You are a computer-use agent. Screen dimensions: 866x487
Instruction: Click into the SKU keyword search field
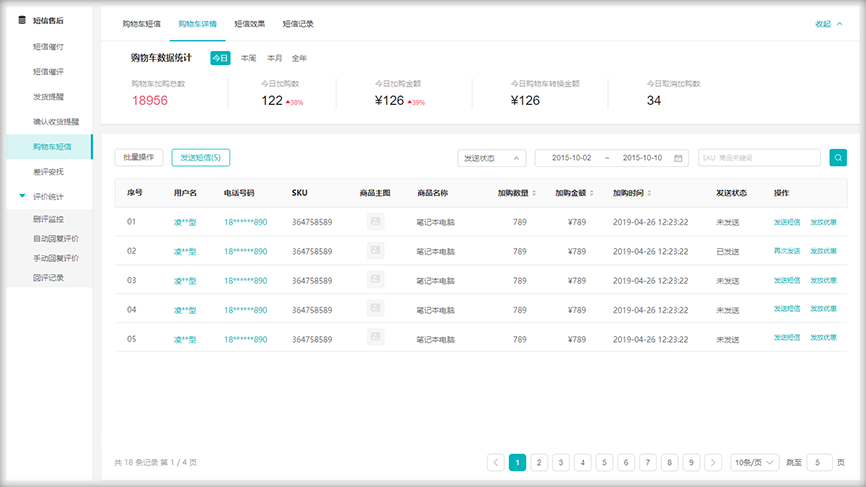pos(759,158)
